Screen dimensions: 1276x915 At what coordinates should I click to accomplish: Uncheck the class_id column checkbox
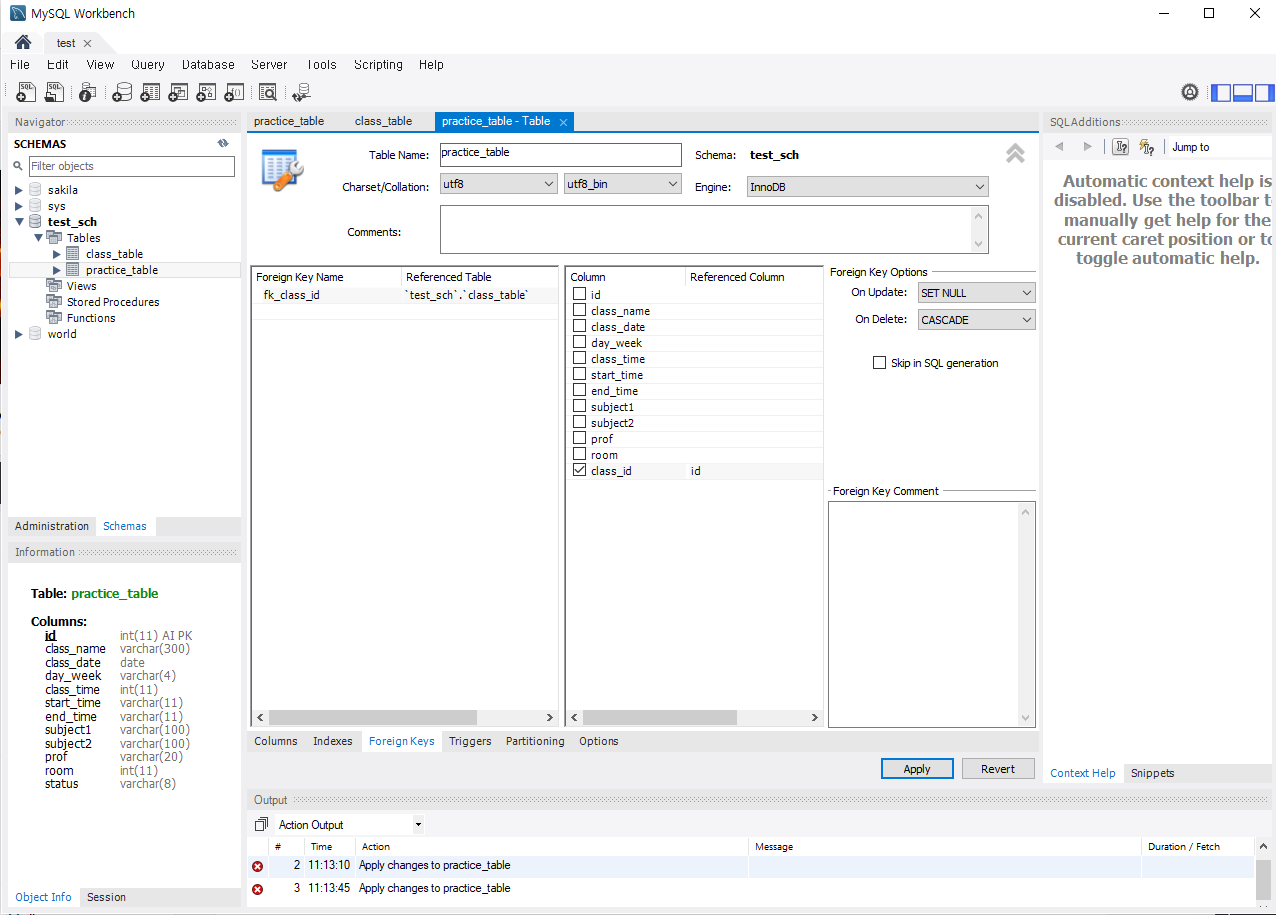point(580,470)
